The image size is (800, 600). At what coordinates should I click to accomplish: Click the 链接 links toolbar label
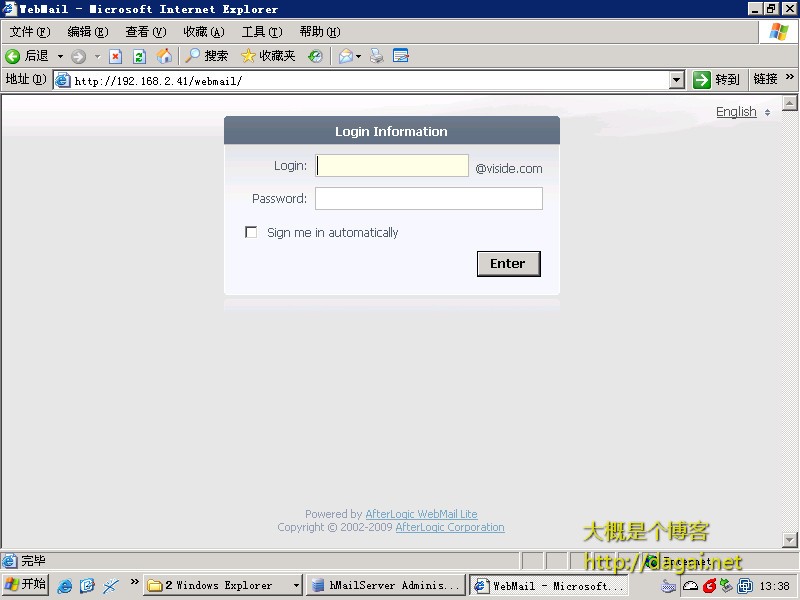click(765, 79)
